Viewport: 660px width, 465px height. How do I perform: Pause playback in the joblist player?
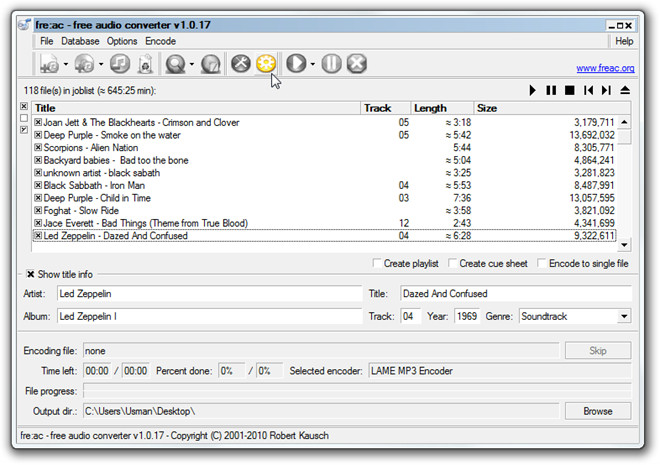point(551,90)
